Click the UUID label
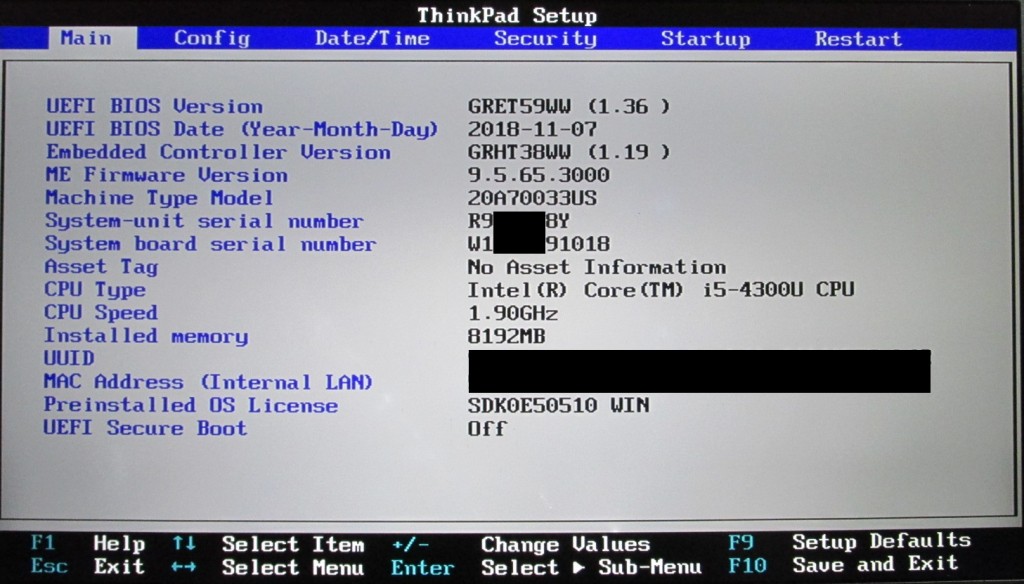Viewport: 1024px width, 584px height. coord(69,358)
